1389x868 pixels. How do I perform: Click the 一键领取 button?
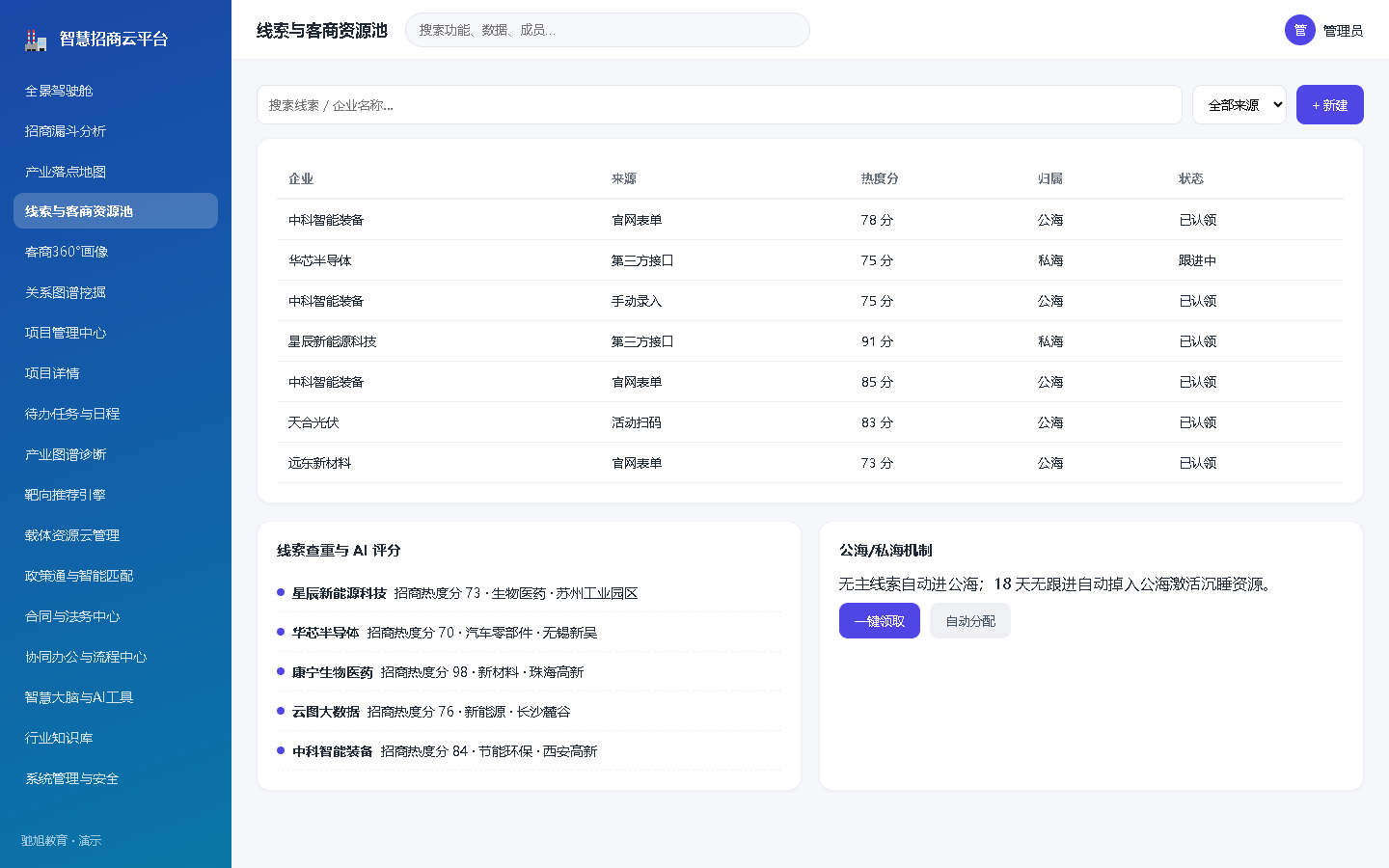coord(880,621)
